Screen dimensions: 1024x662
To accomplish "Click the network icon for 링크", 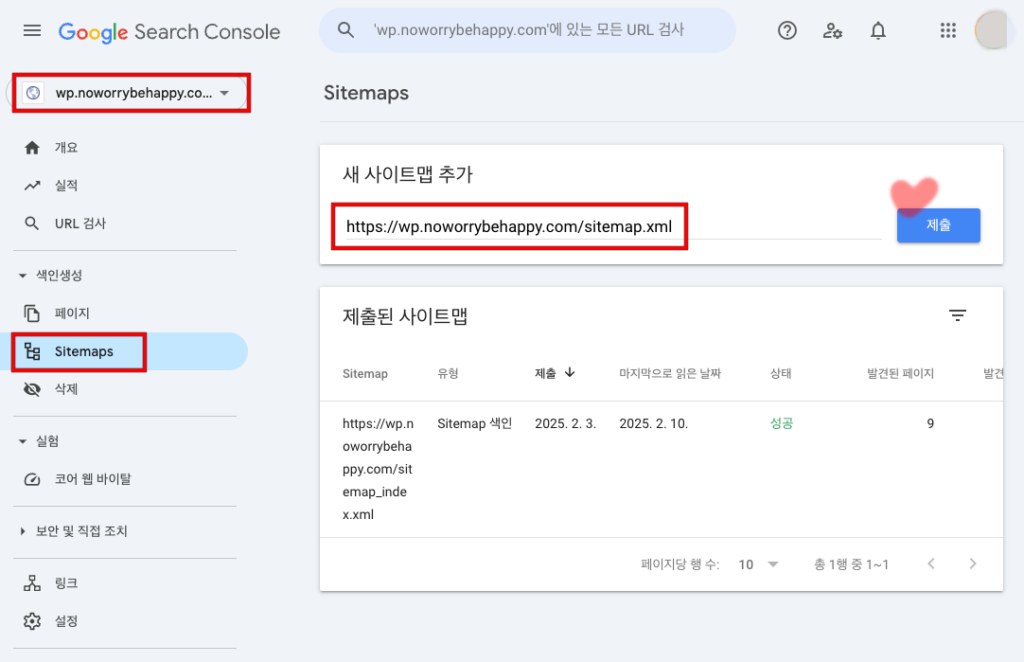I will point(32,583).
